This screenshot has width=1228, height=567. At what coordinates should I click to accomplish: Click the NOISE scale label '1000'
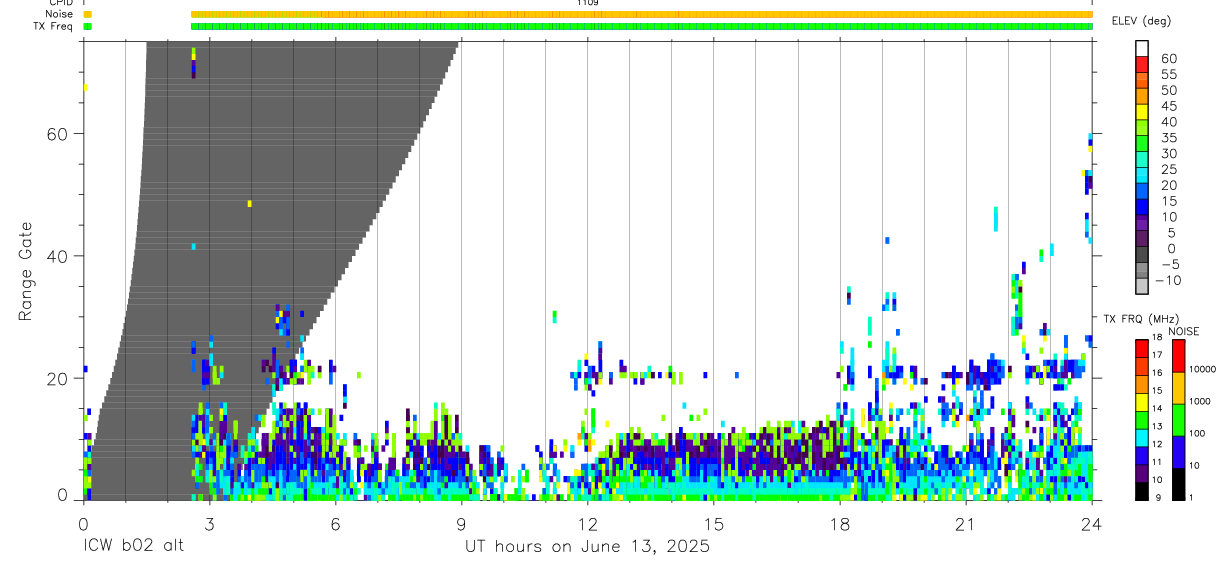1200,402
